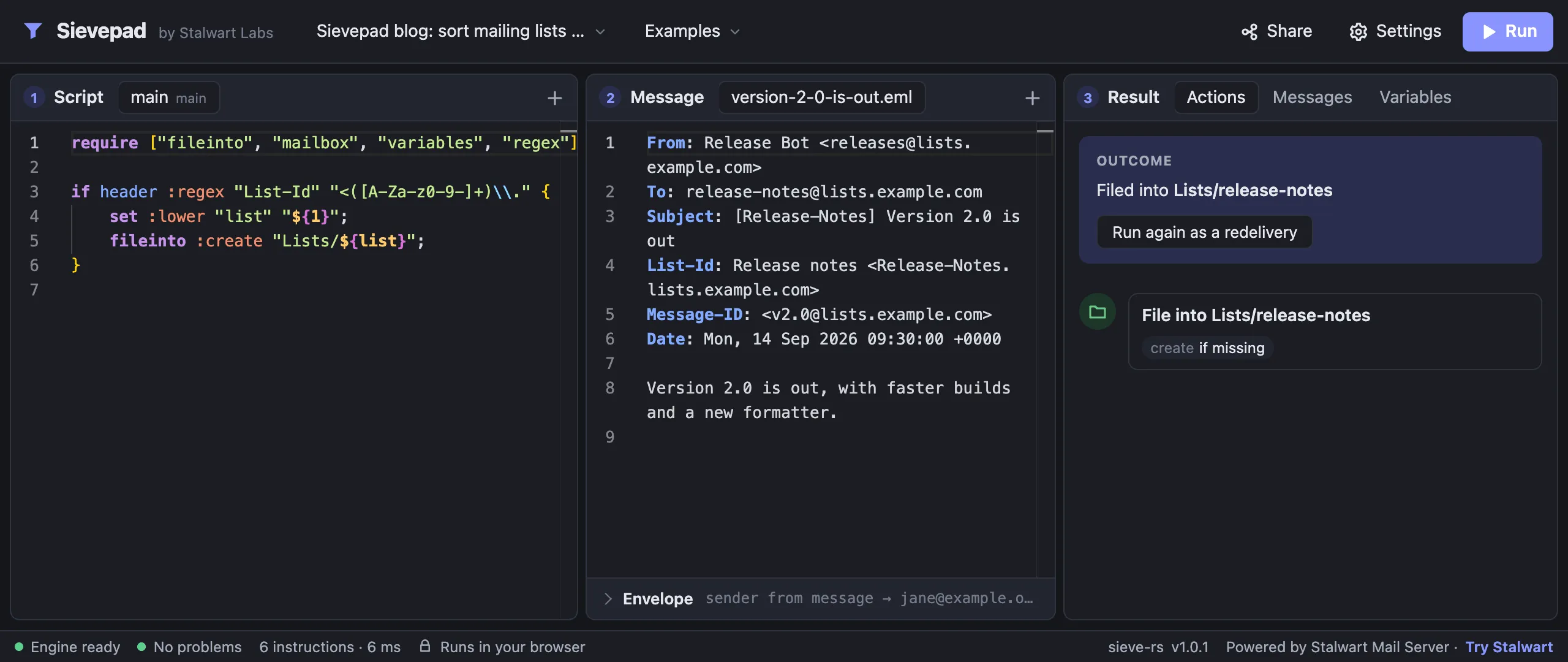
Task: Click the message editor minimap scrollbar
Action: (x=1045, y=349)
